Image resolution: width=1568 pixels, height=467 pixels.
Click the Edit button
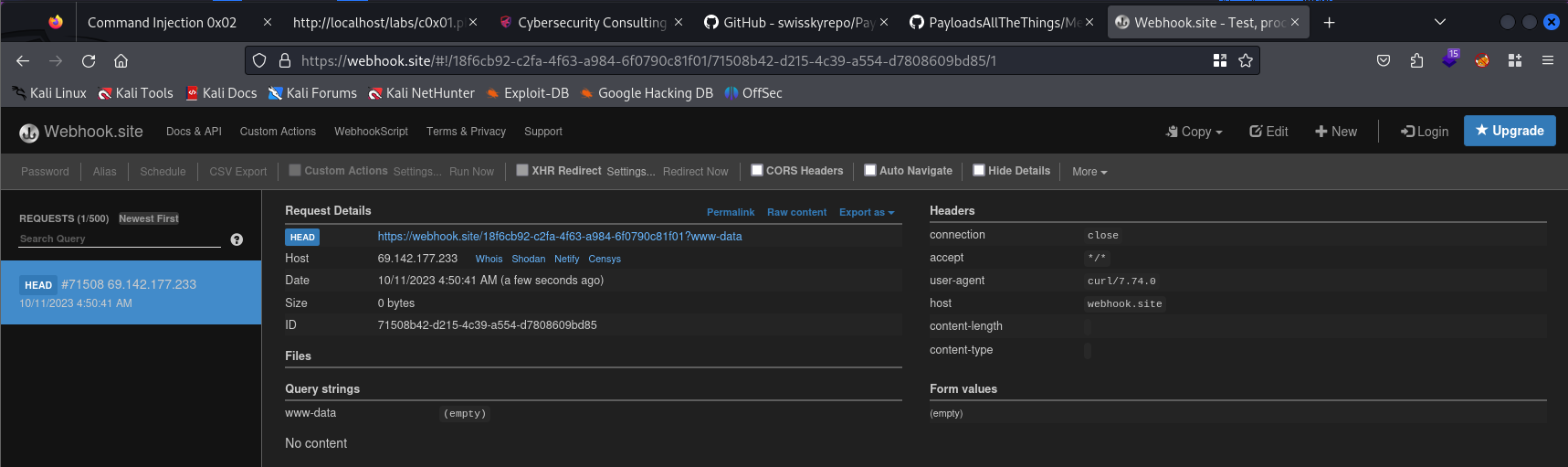coord(1268,132)
